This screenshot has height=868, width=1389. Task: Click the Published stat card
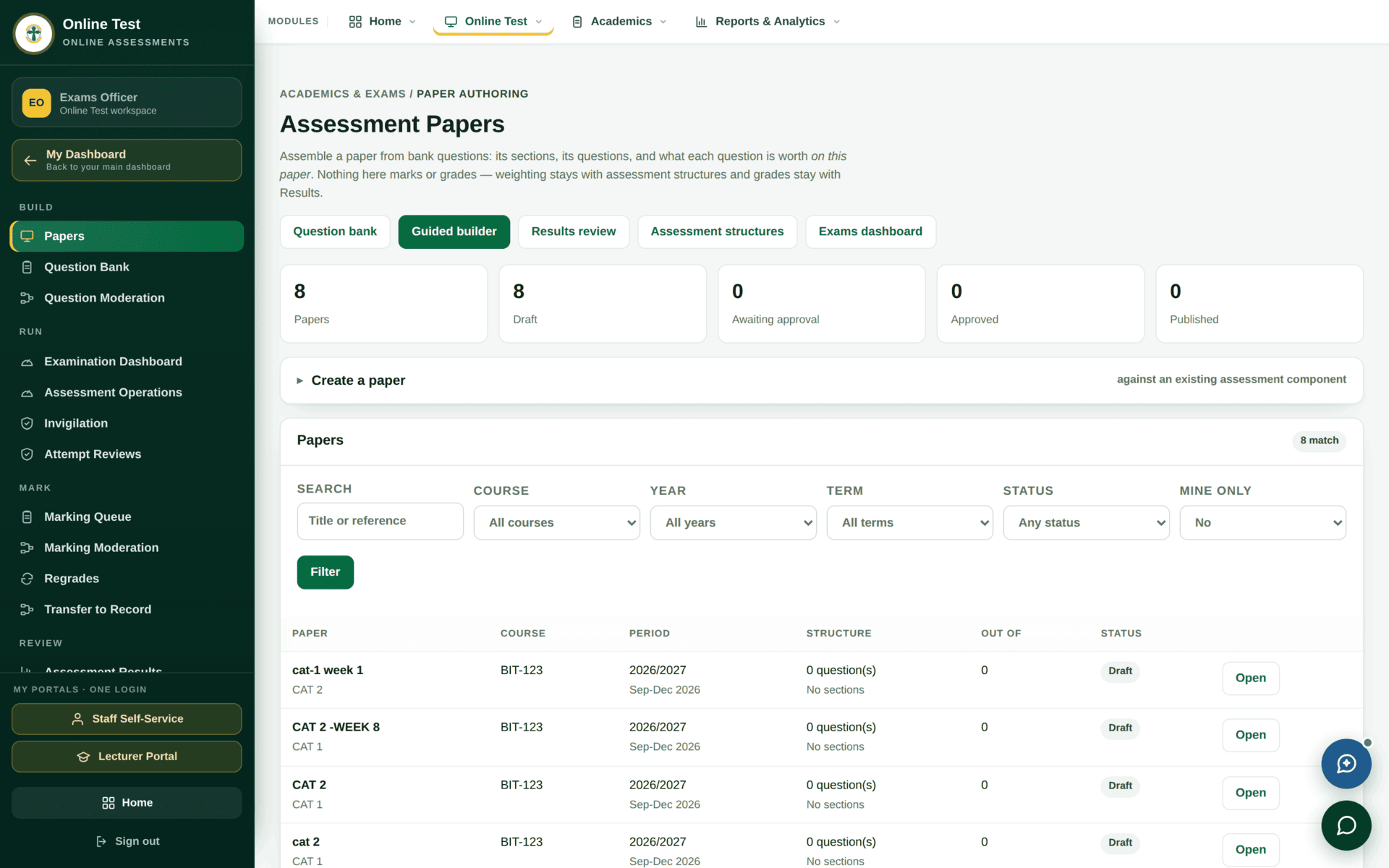1259,304
